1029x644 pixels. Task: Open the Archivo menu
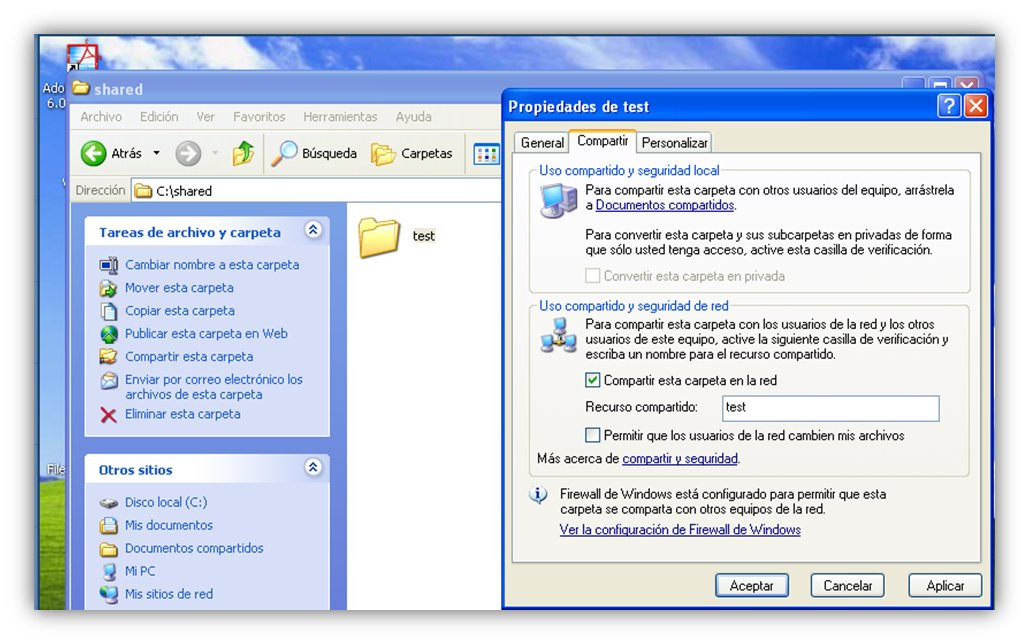[101, 117]
